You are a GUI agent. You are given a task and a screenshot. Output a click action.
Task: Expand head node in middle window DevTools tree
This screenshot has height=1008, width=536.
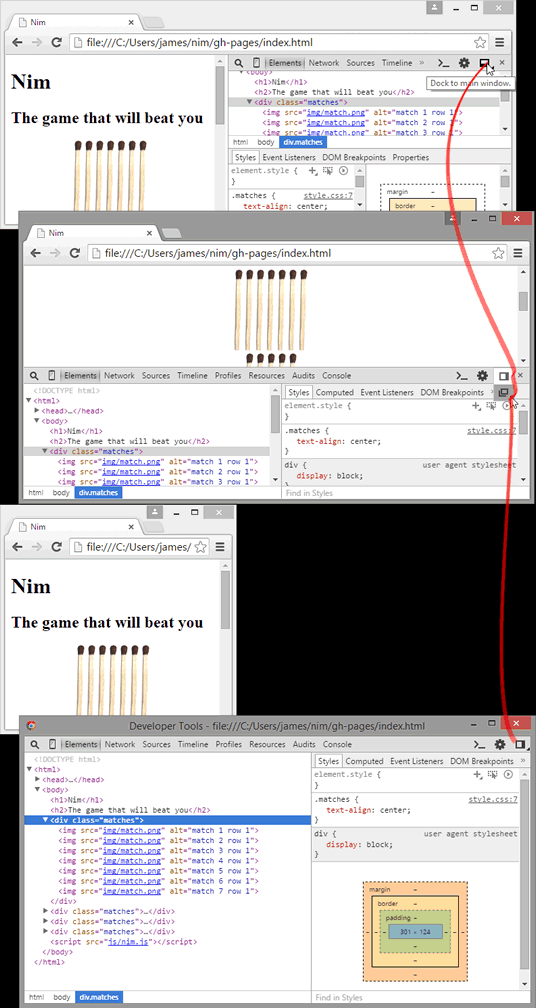37,411
